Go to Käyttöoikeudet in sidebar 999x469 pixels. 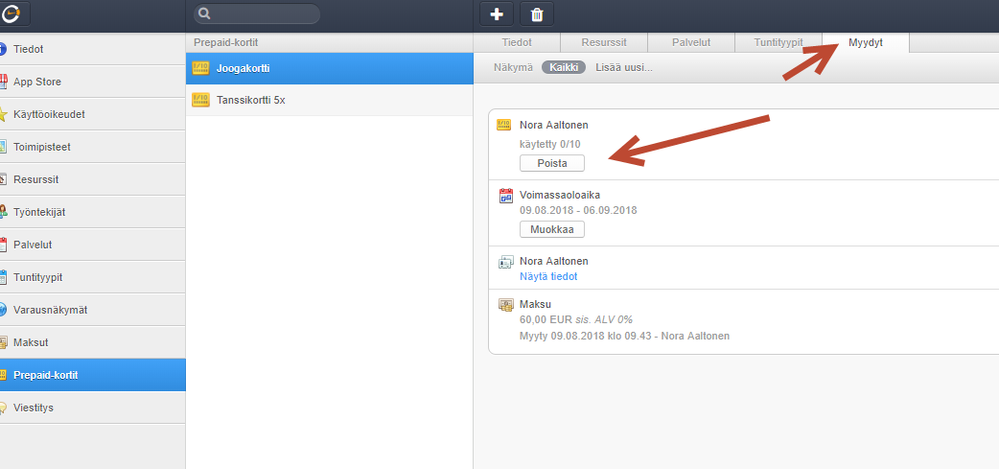click(x=92, y=115)
